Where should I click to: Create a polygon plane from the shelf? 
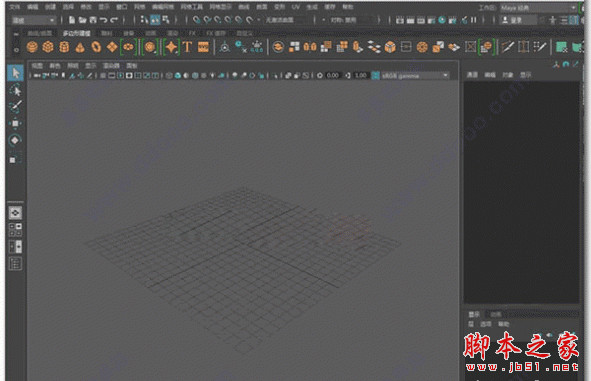[112, 47]
